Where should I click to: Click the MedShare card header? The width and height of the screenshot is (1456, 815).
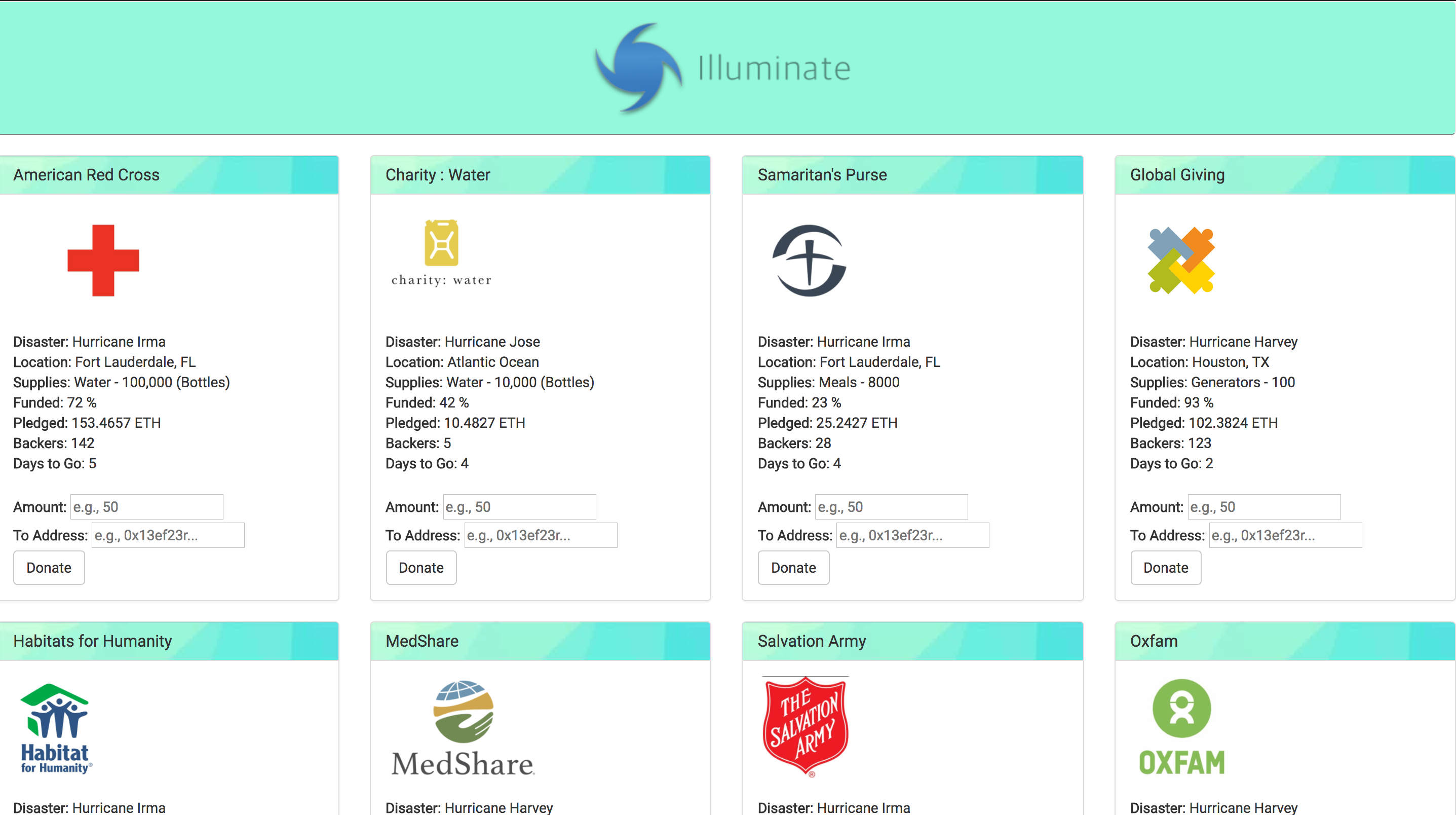540,641
